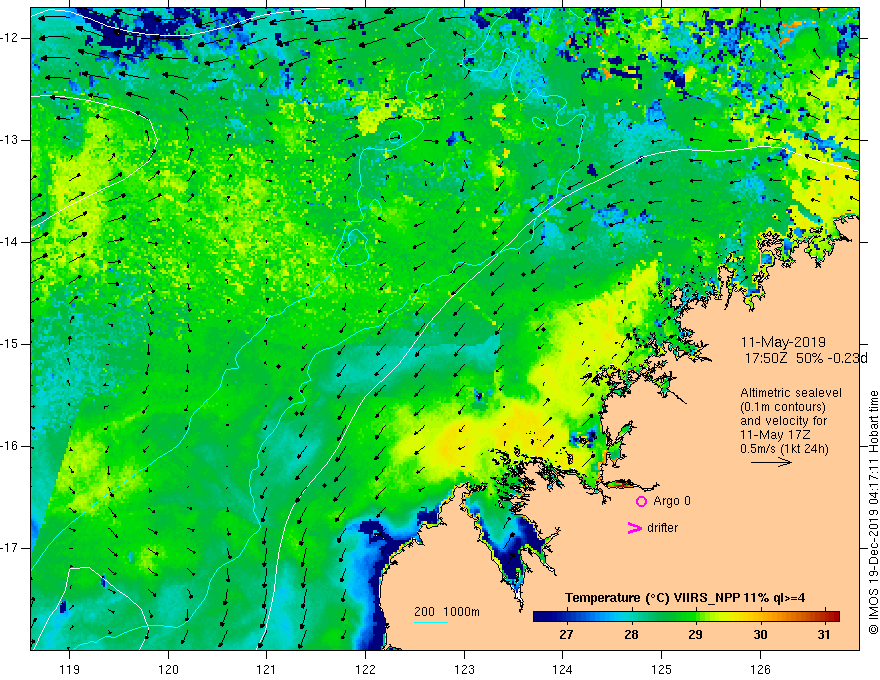Click the color bar tick label 30
Viewport: 880px width, 680px height.
point(760,635)
